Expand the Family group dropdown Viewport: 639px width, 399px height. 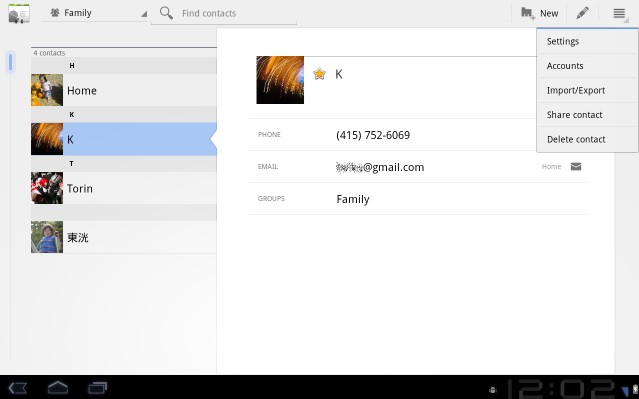pos(94,13)
